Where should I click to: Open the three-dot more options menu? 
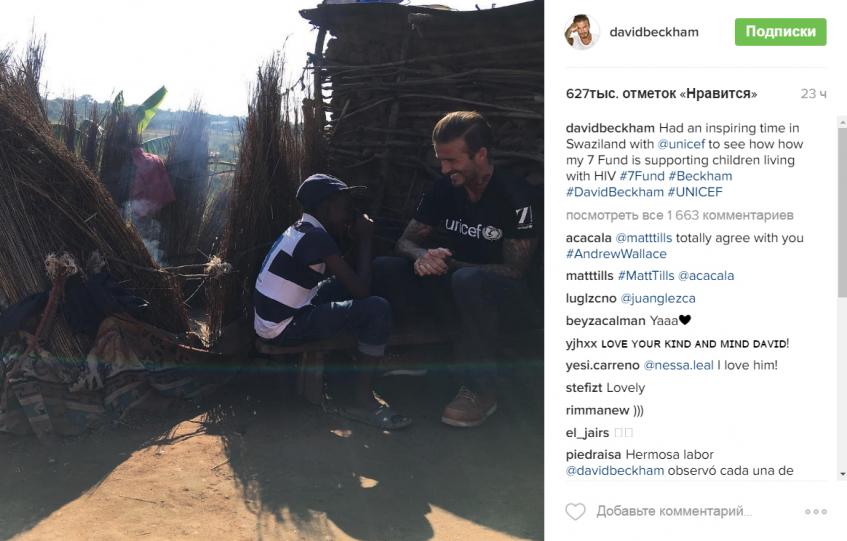pos(816,511)
